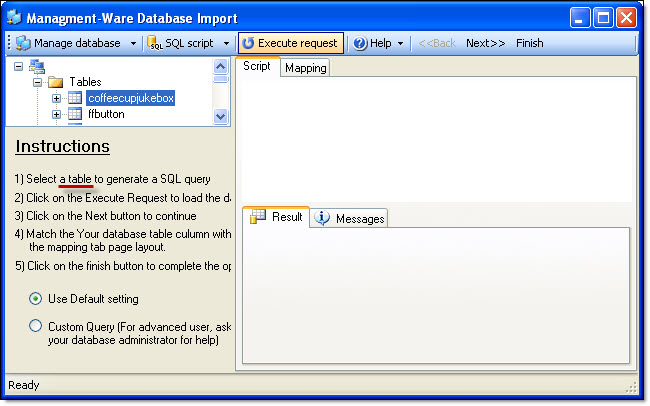Collapse the root server tree node
Image resolution: width=650 pixels, height=406 pixels.
[18, 66]
